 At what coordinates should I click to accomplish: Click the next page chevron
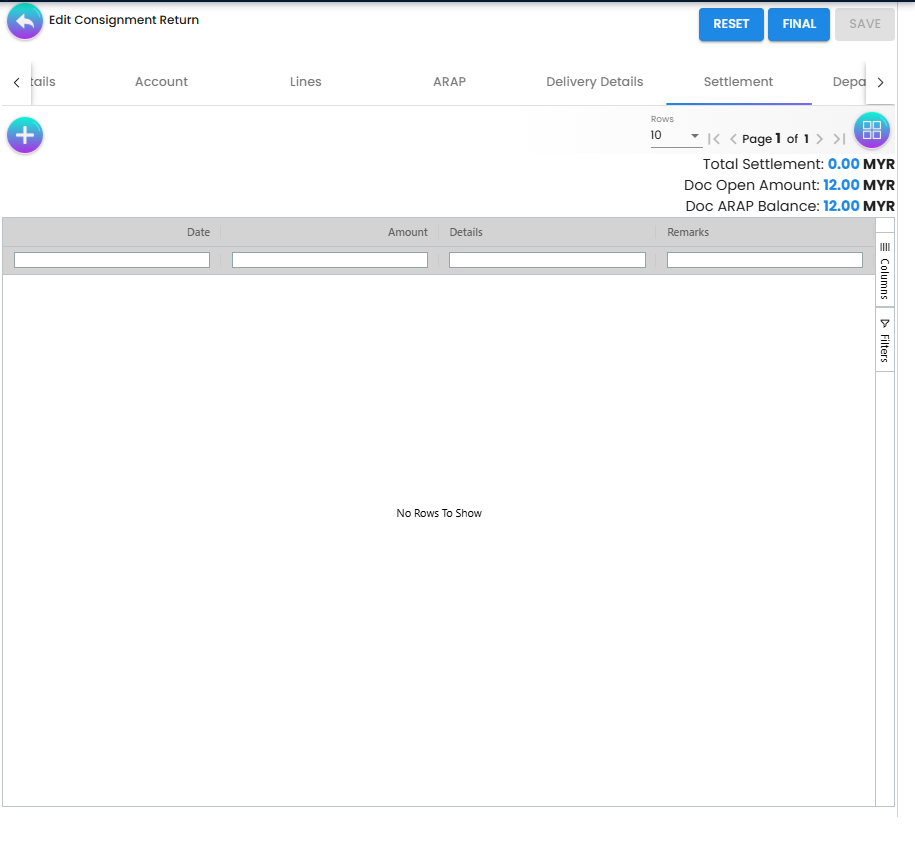point(820,138)
